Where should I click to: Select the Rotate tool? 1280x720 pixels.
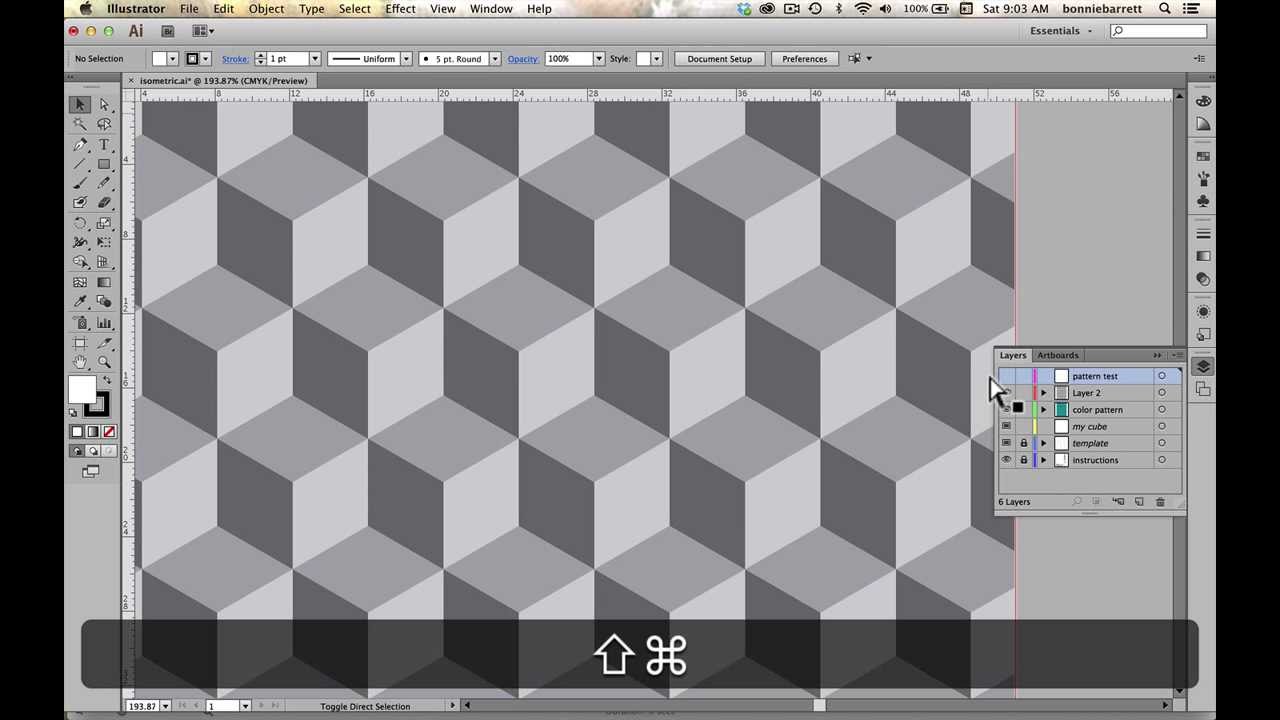80,224
